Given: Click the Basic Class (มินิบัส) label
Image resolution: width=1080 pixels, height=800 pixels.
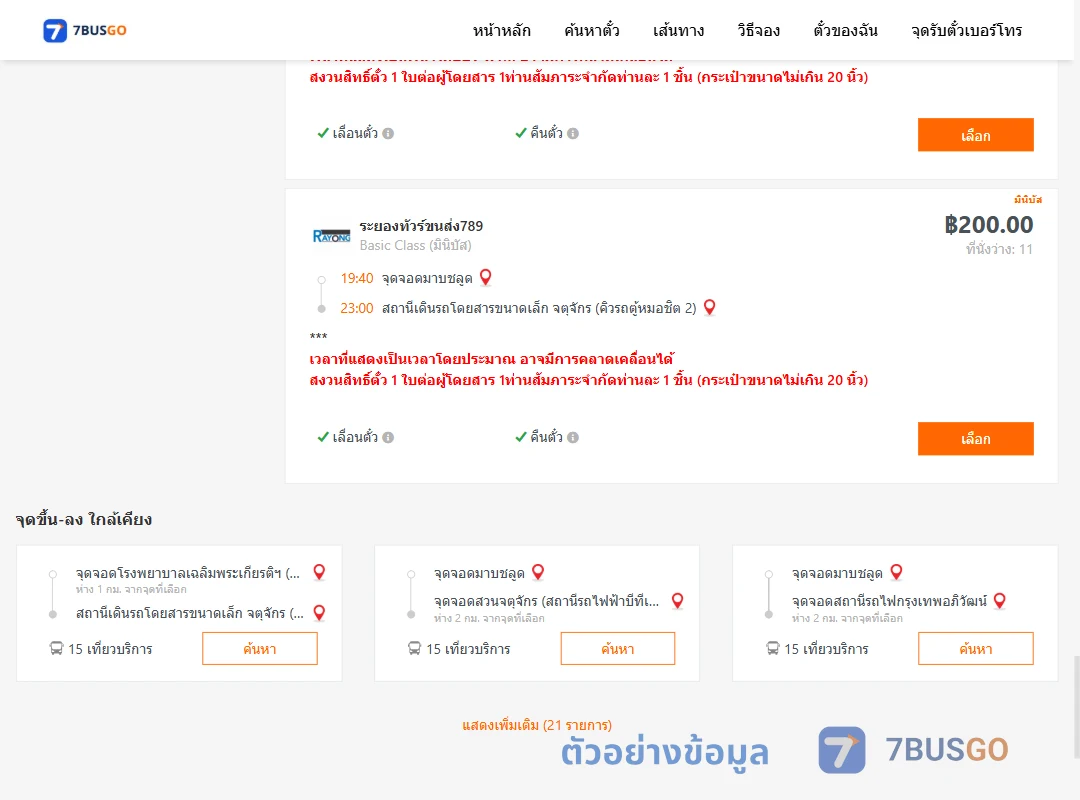Looking at the screenshot, I should pyautogui.click(x=415, y=245).
